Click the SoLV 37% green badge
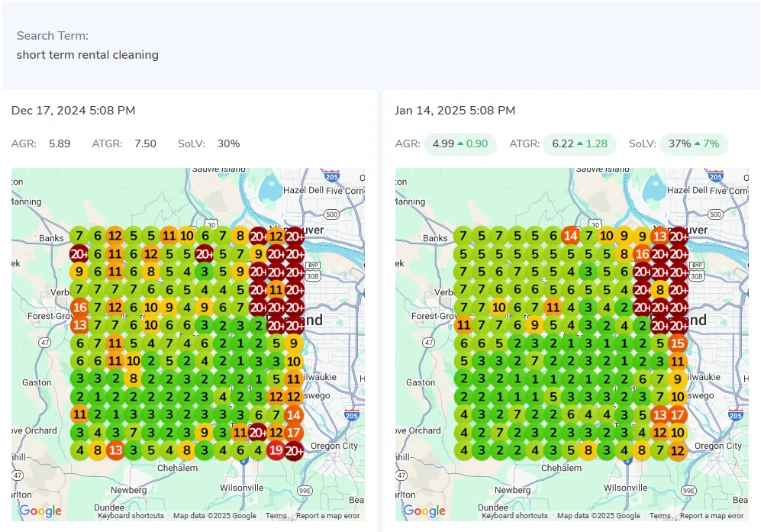The image size is (761, 532). pos(693,144)
